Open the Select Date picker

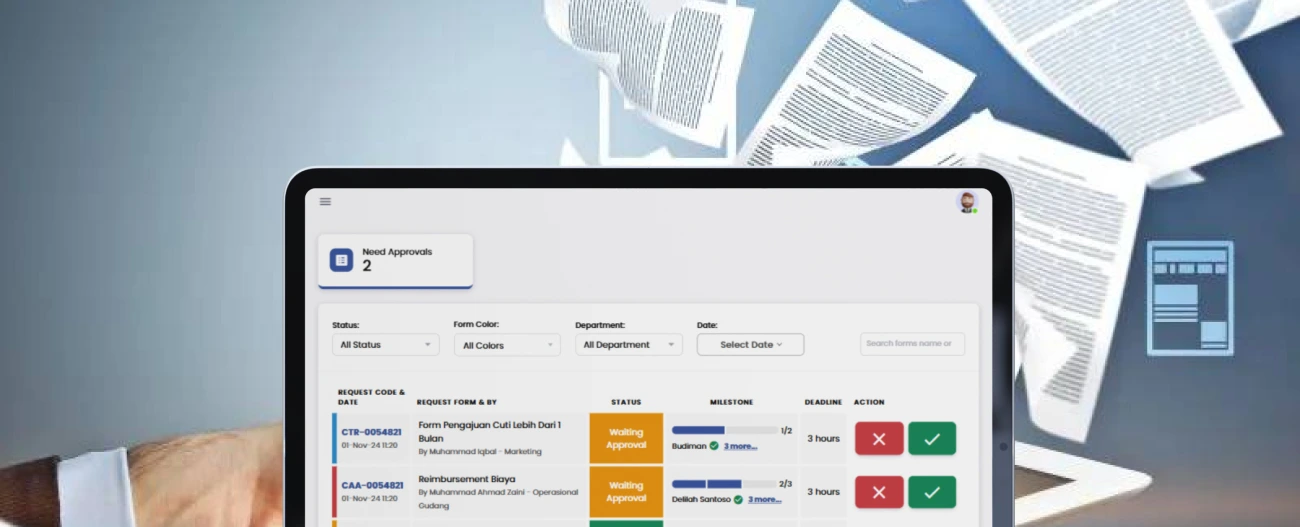tap(750, 345)
